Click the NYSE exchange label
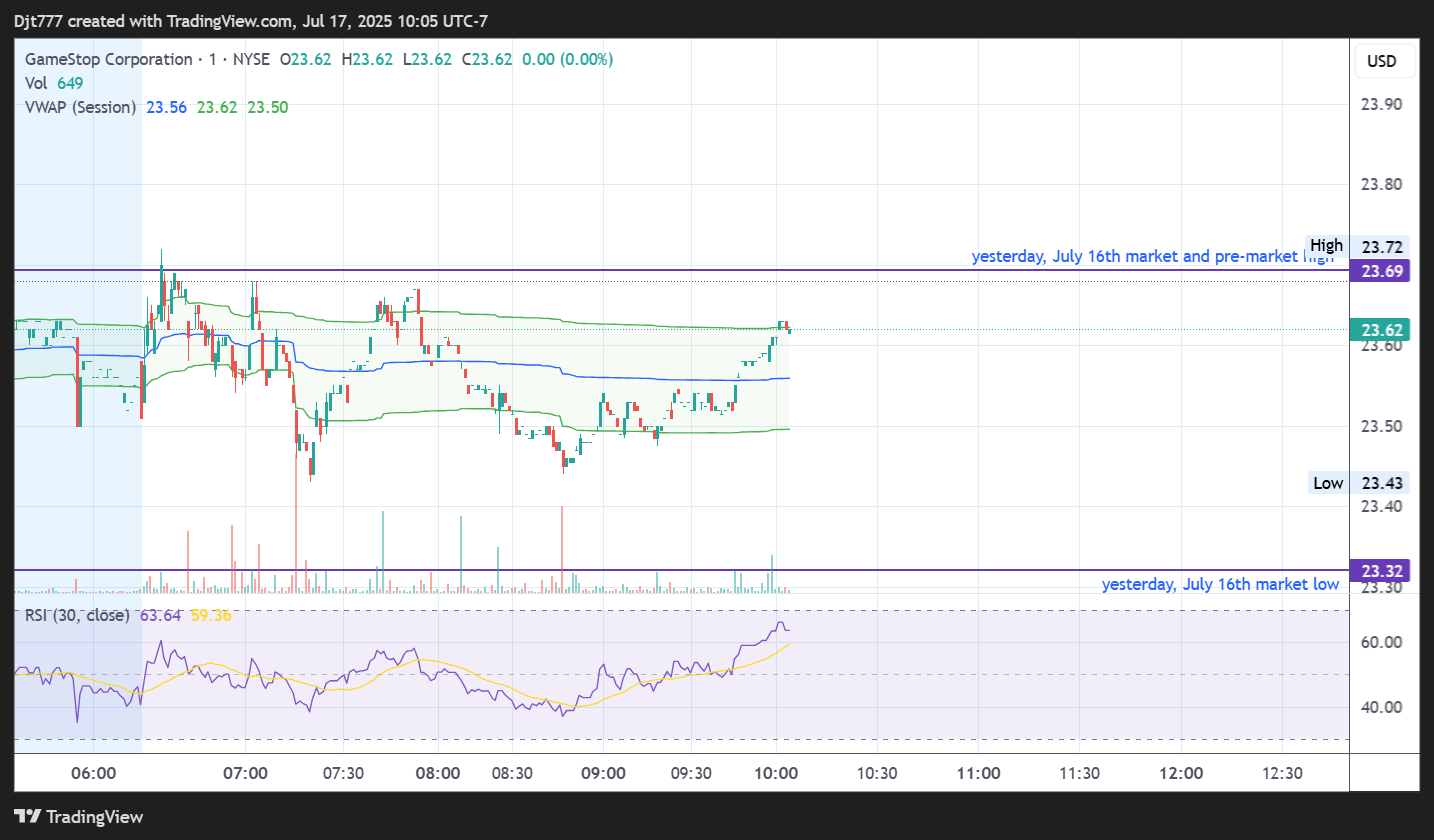The image size is (1434, 840). (250, 59)
